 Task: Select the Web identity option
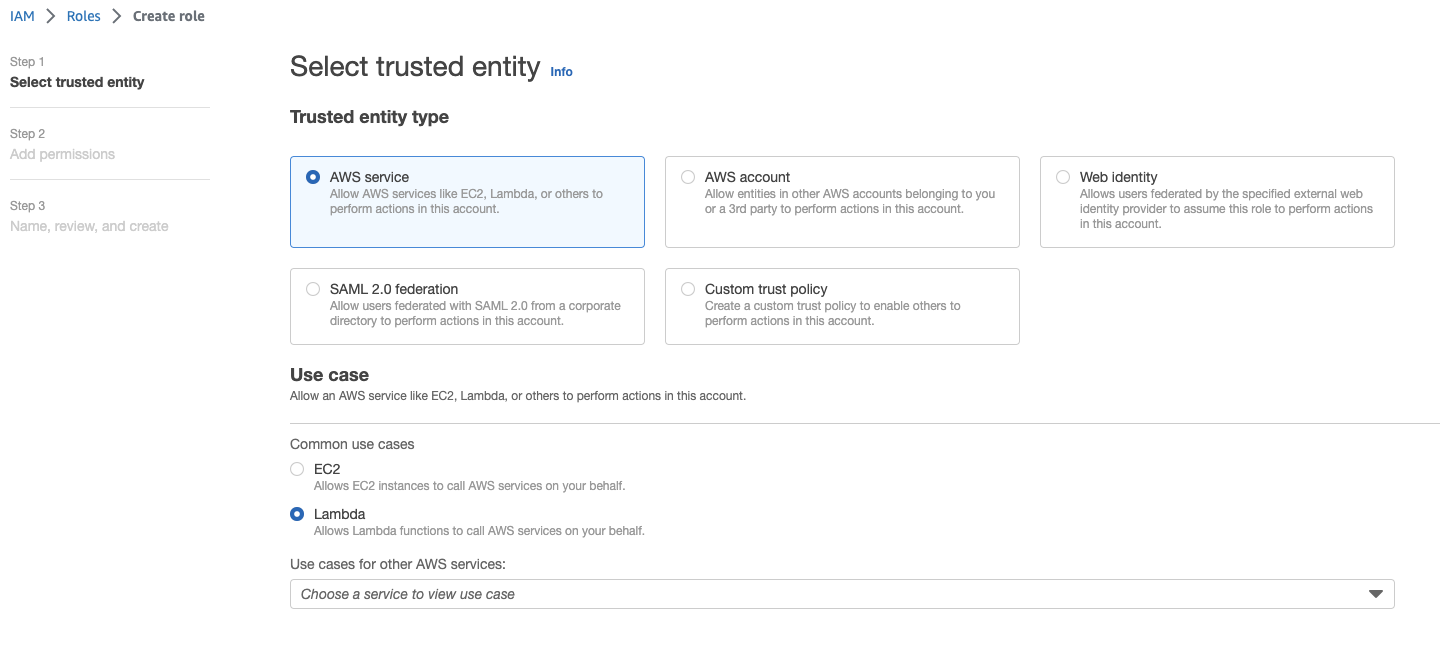tap(1063, 177)
